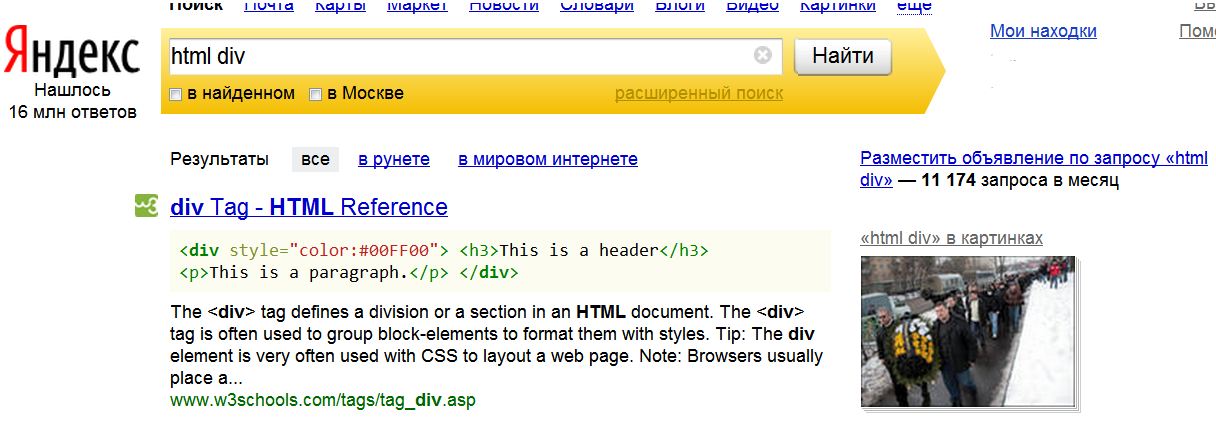The height and width of the screenshot is (421, 1216).
Task: Go to 'Словари' service
Action: pos(597,6)
